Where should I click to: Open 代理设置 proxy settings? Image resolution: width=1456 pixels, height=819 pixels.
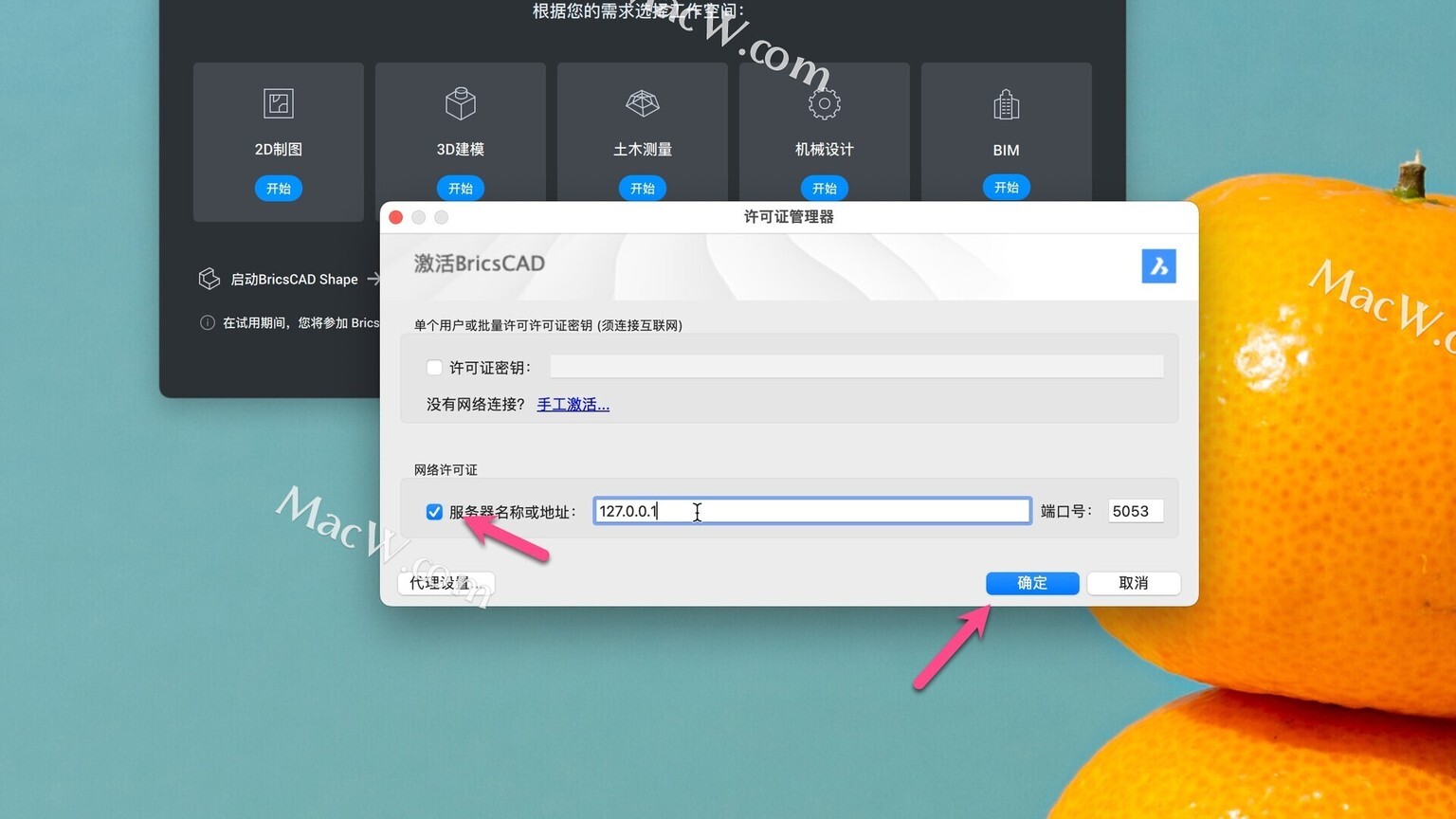(446, 583)
